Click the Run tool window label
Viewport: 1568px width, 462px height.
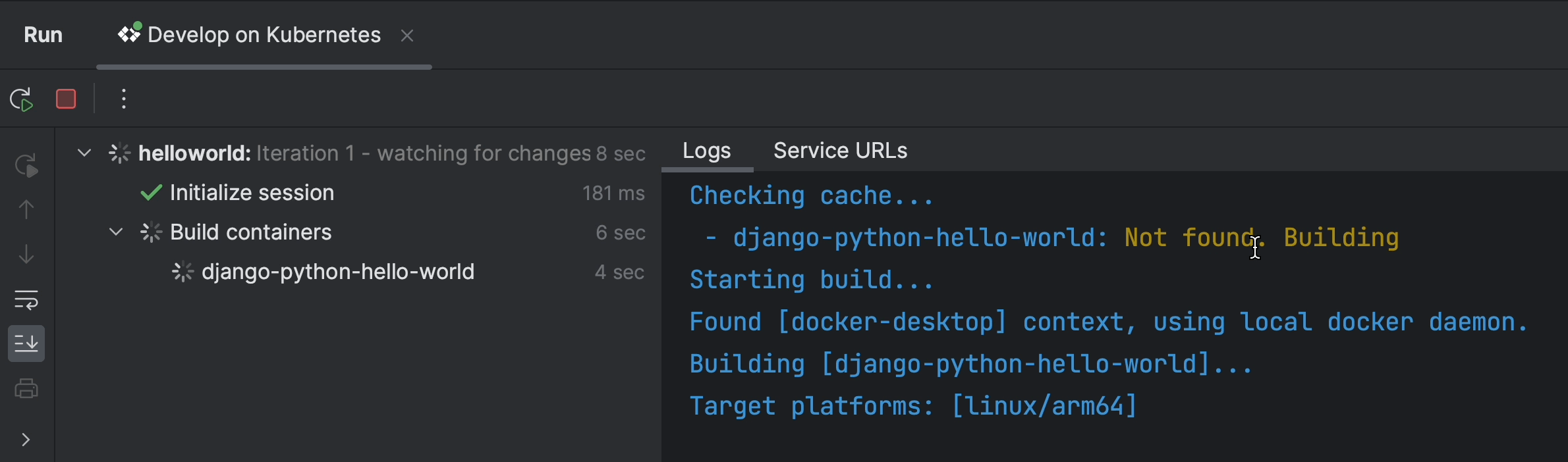point(43,35)
